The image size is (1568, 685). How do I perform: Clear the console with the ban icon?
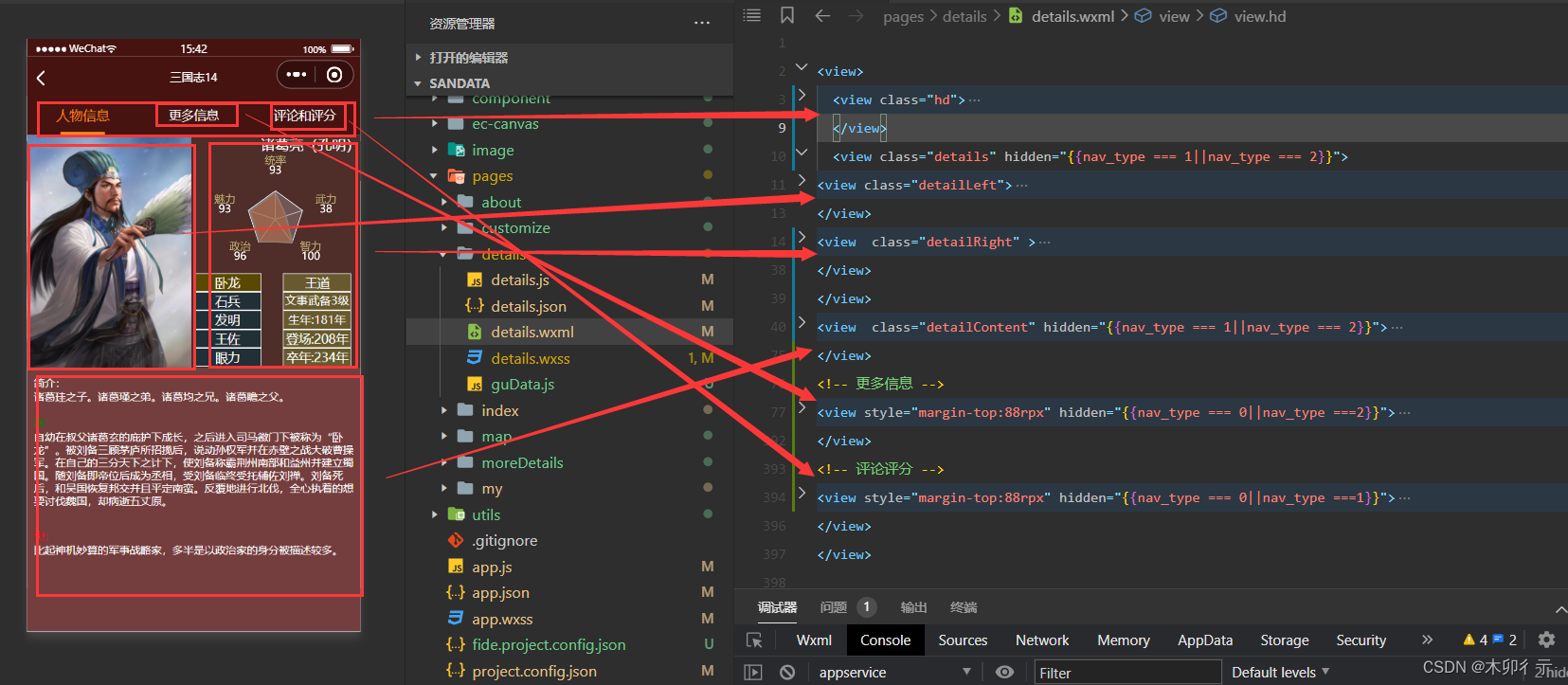pyautogui.click(x=787, y=672)
